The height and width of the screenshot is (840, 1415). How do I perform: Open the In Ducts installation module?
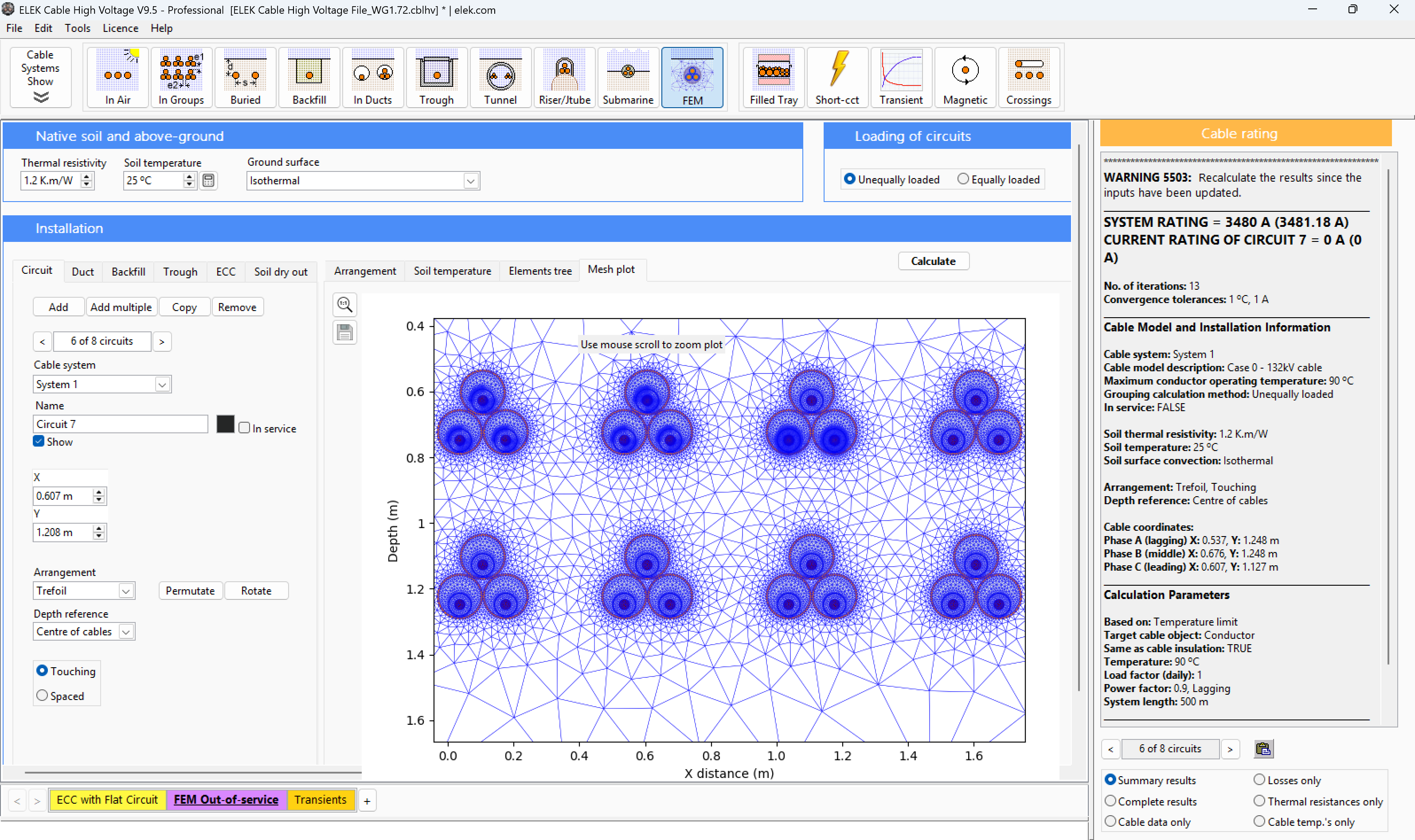click(x=372, y=77)
